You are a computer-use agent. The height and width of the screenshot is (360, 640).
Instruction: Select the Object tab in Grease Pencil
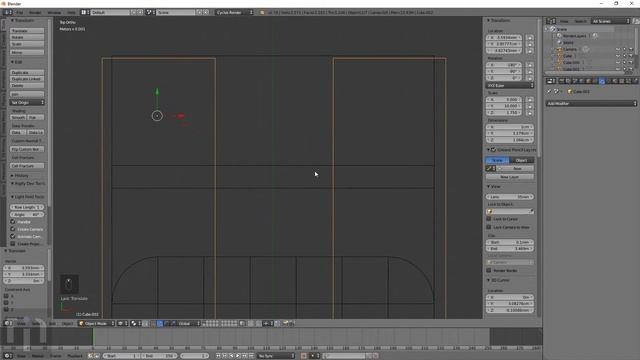pyautogui.click(x=521, y=160)
